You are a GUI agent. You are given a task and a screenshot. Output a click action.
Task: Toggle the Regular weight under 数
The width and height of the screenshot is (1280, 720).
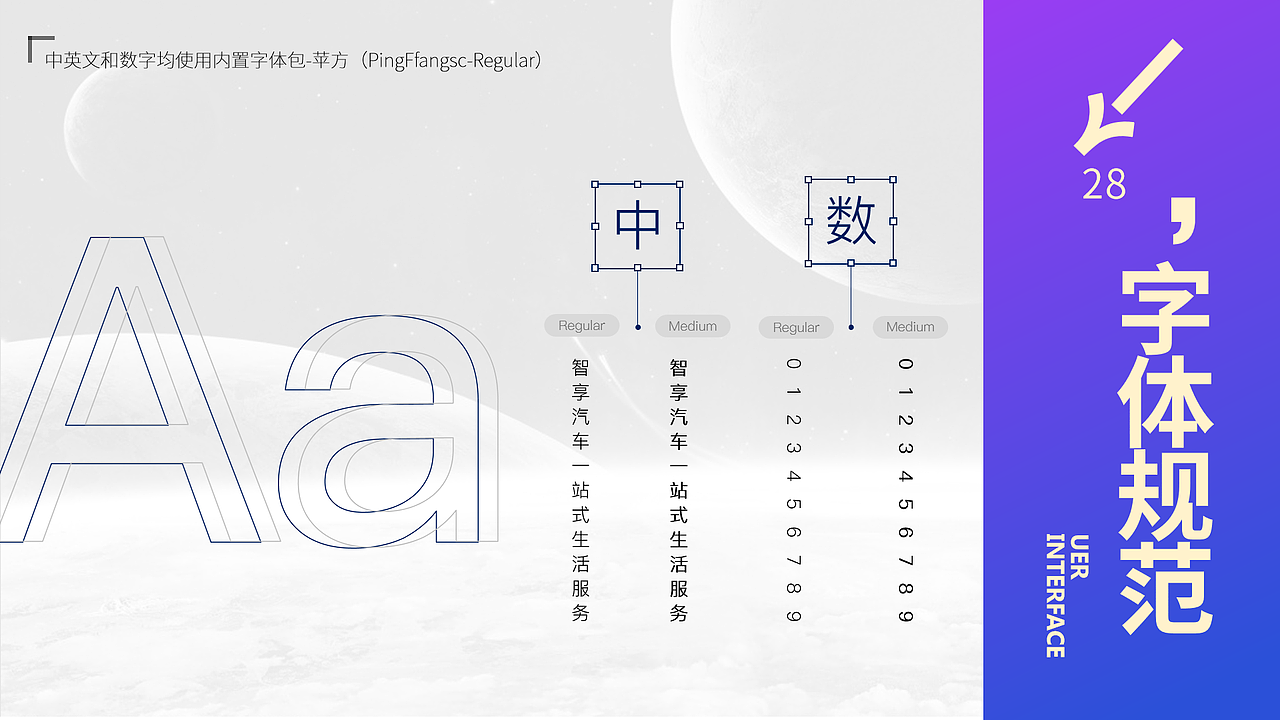(796, 327)
